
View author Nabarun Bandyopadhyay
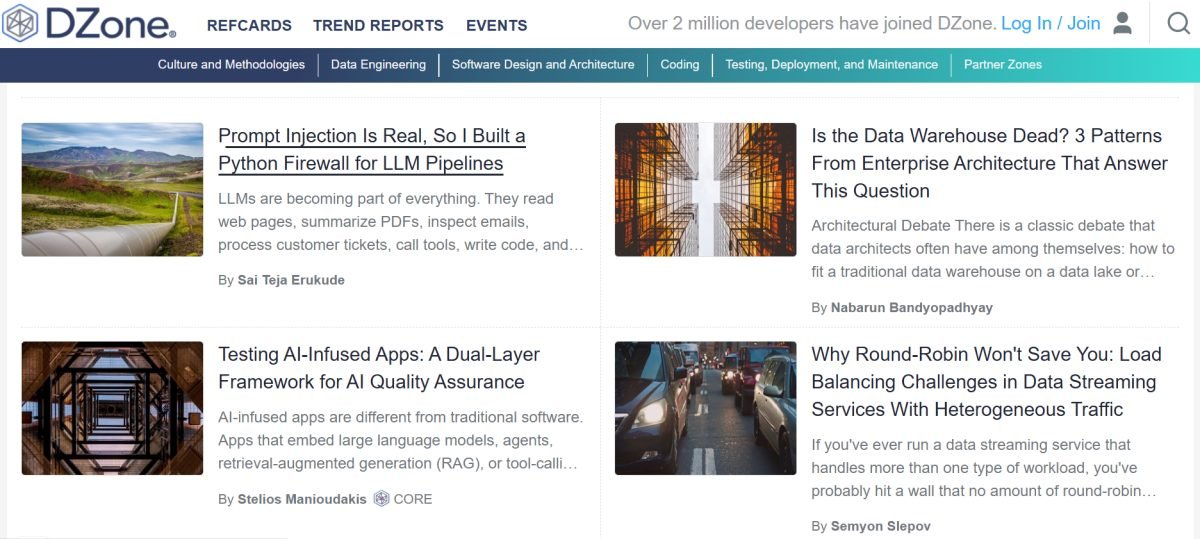(912, 307)
